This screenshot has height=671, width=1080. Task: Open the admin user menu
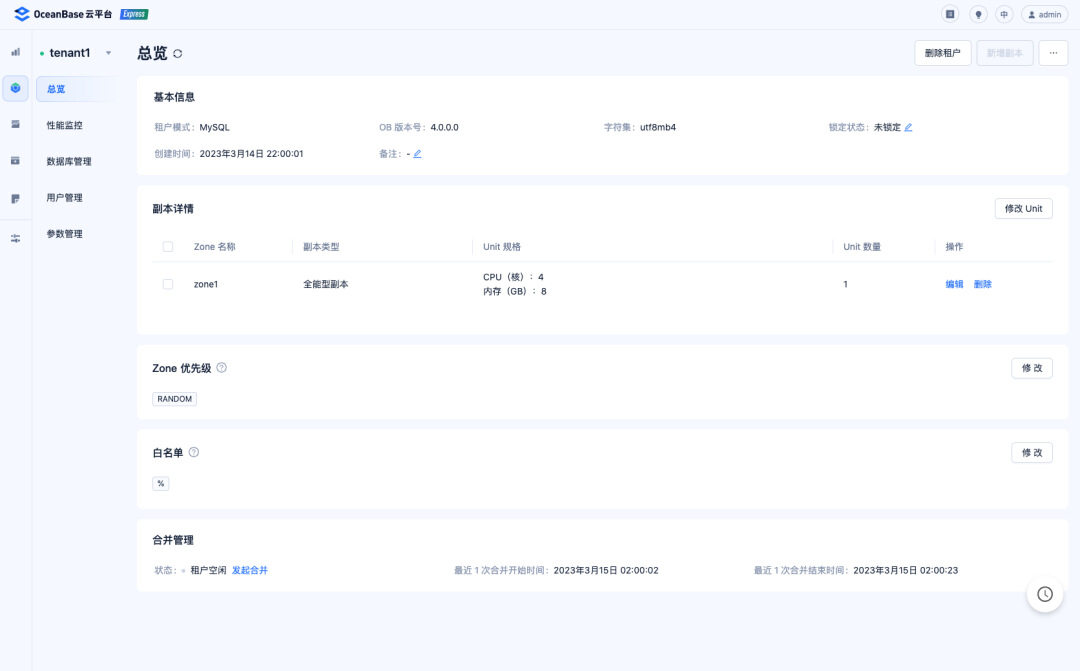1044,14
